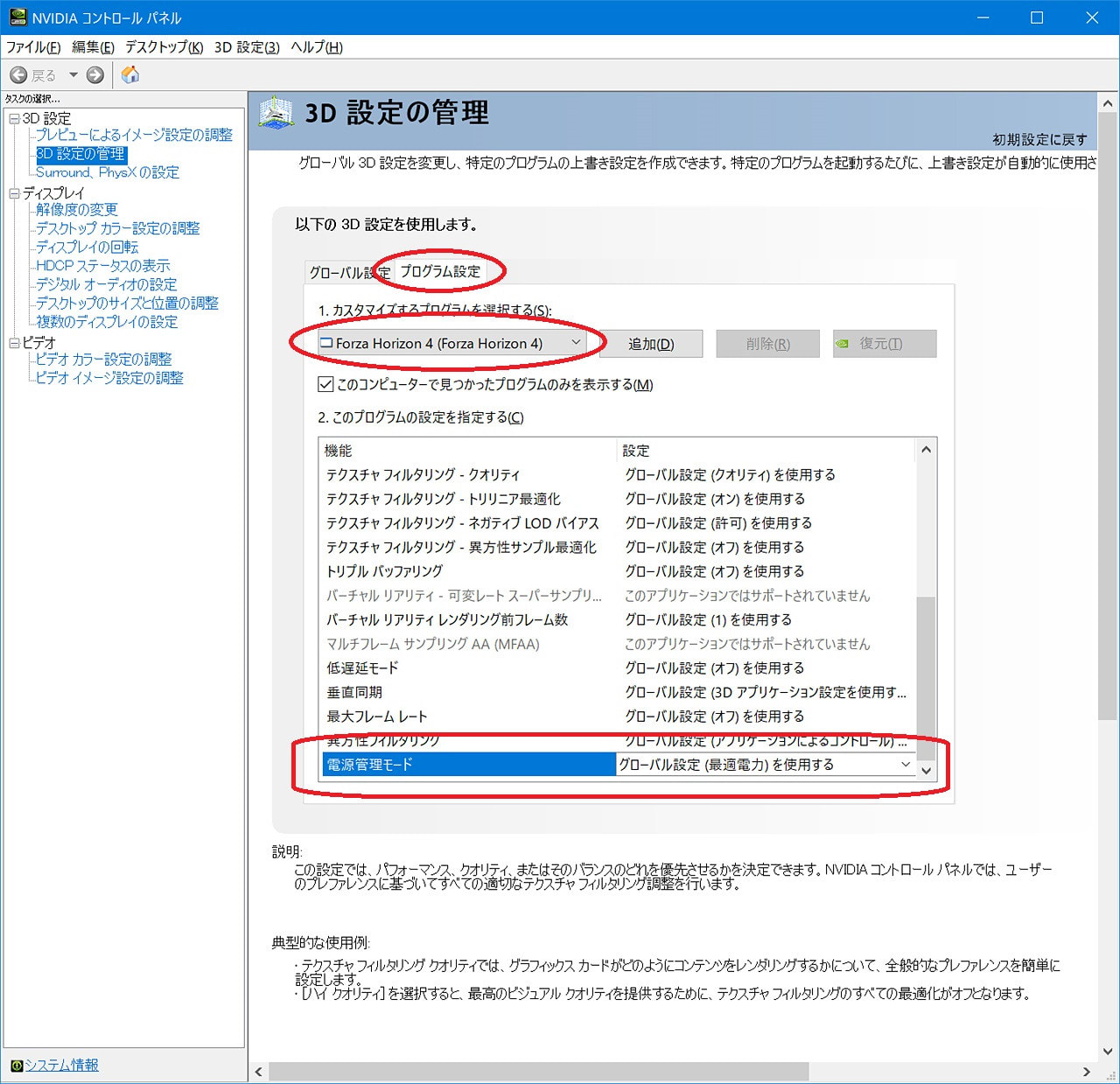1120x1084 pixels.
Task: Open the デスクトップ(K) menu
Action: (164, 47)
